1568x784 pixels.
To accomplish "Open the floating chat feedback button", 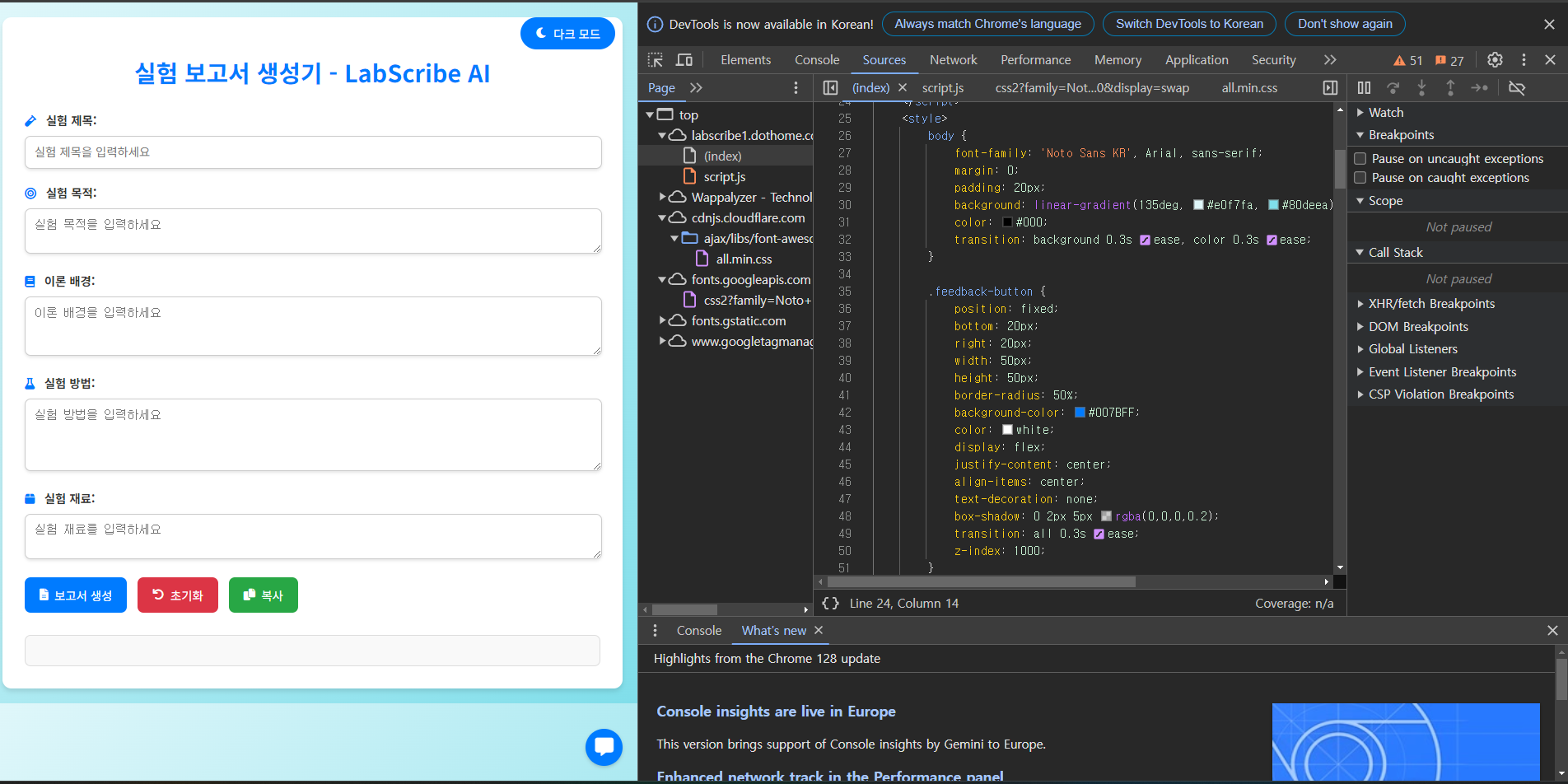I will [x=604, y=747].
